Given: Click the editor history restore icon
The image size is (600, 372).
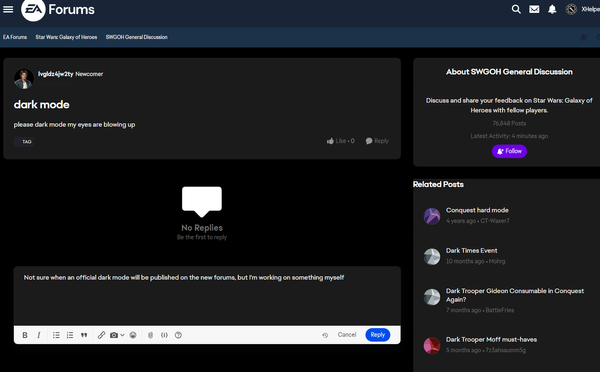Looking at the screenshot, I should (325, 335).
